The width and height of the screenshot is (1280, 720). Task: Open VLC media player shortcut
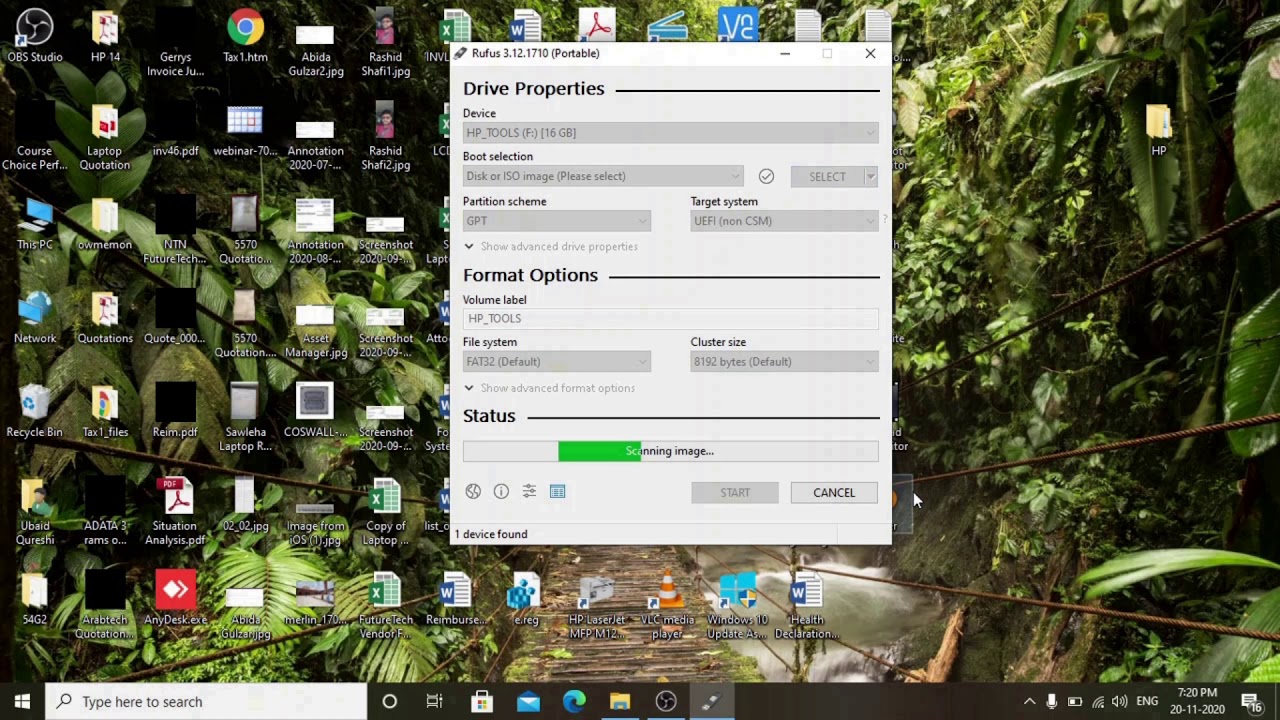click(667, 606)
